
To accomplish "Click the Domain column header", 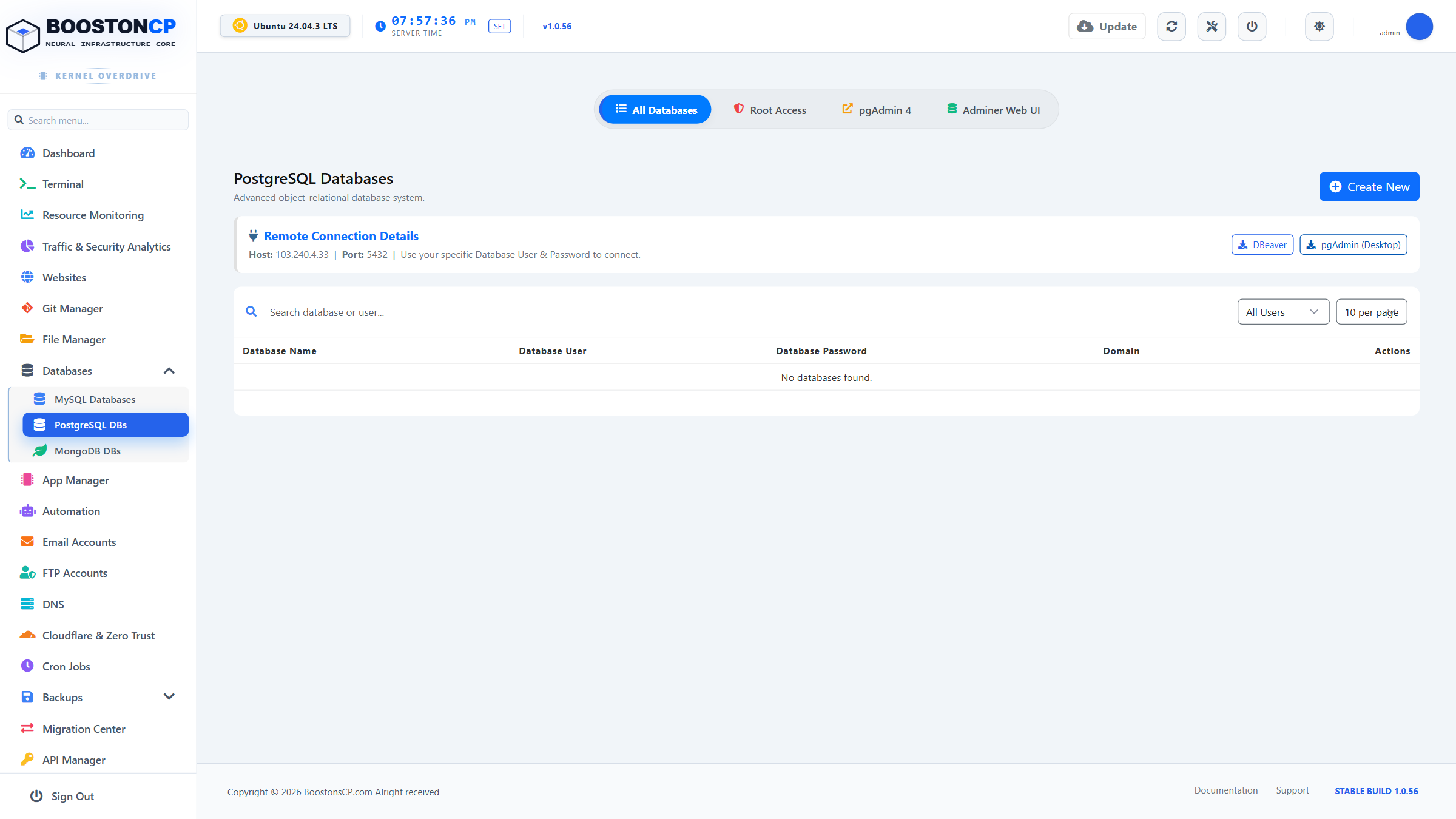I will coord(1121,351).
